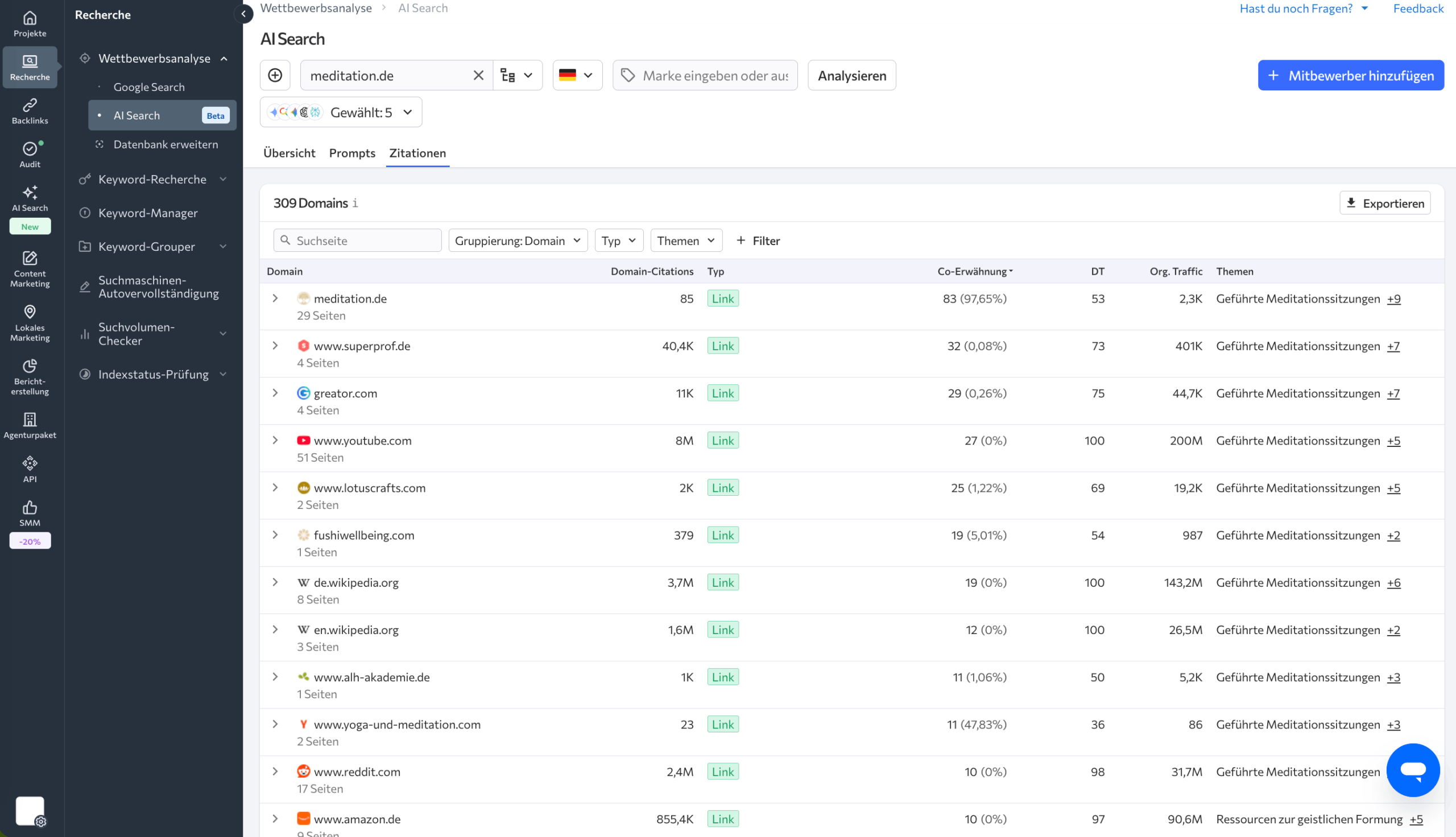Click the Mitbewerber hinzufügen button
The image size is (1456, 837).
(x=1350, y=75)
